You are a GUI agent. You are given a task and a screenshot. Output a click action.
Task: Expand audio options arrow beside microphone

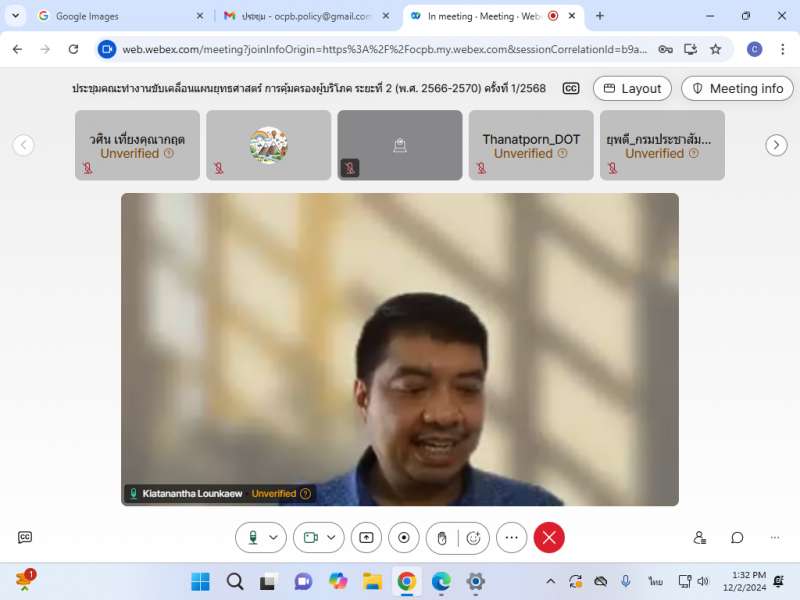(x=275, y=538)
